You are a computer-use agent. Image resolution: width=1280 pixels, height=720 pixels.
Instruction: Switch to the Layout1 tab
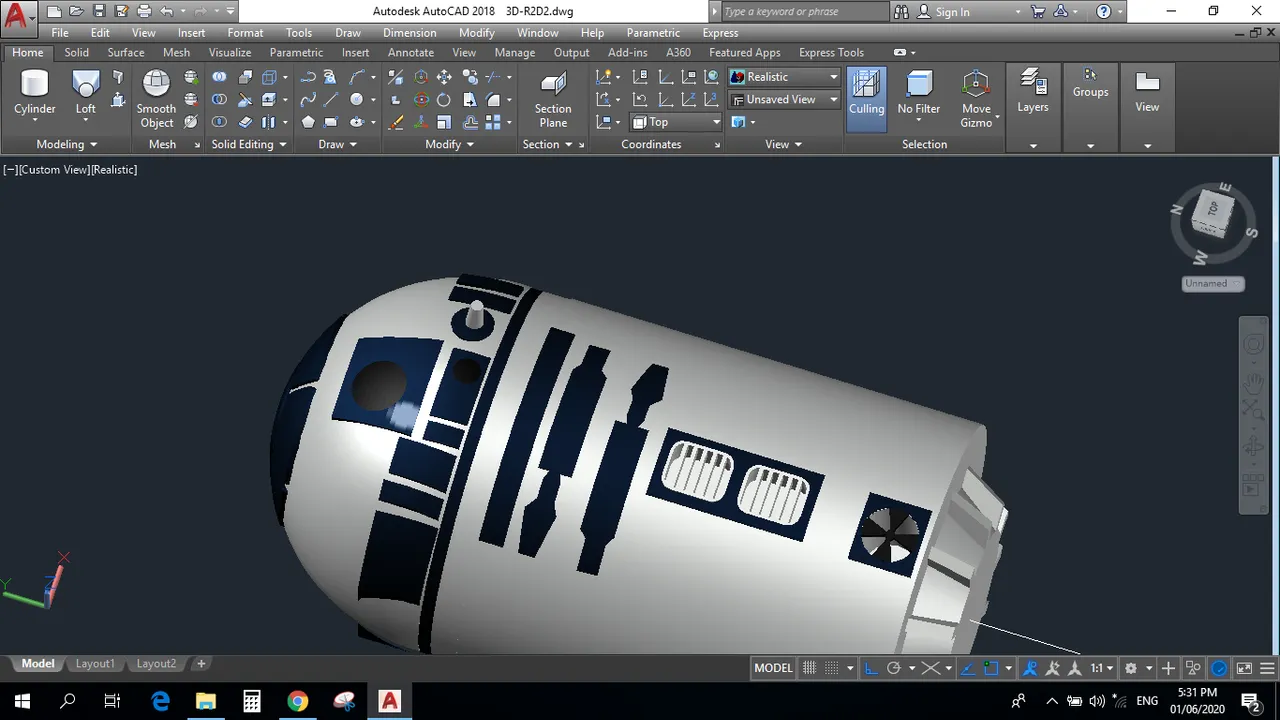[95, 663]
